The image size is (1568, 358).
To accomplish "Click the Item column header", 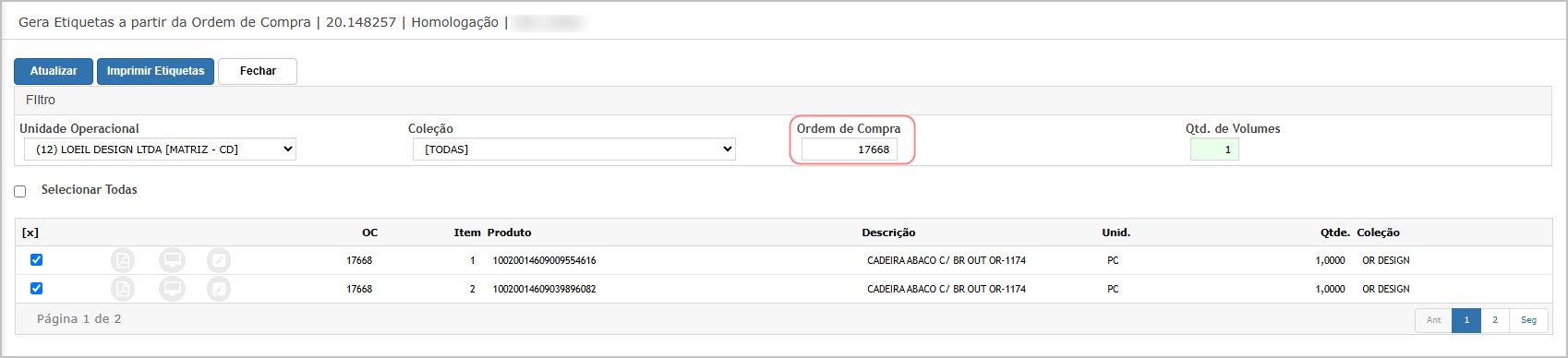I will pos(467,233).
